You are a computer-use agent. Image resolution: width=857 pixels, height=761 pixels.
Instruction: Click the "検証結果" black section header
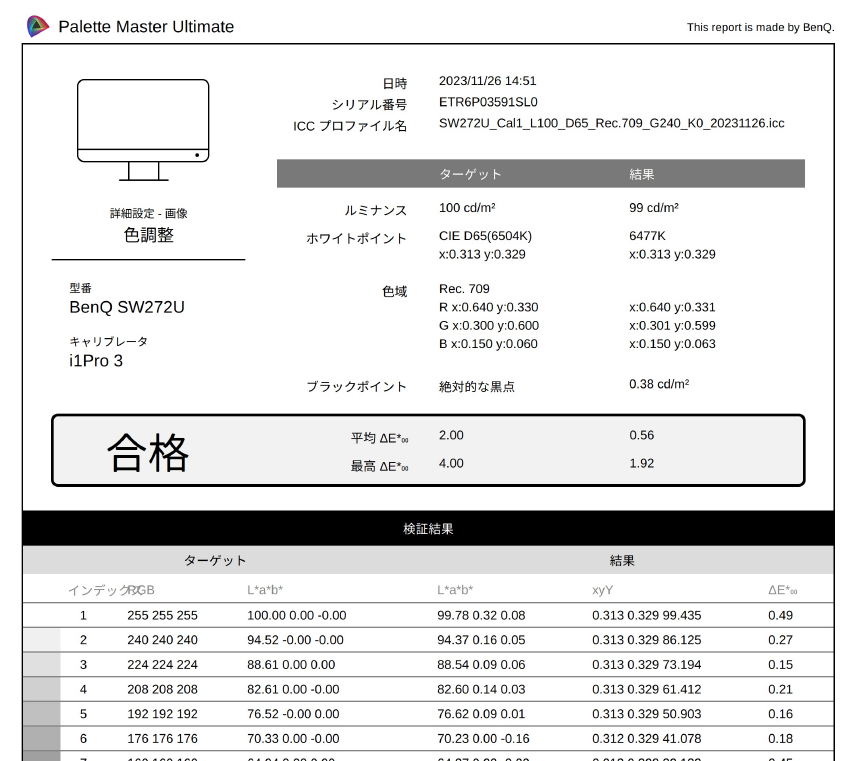pyautogui.click(x=428, y=529)
